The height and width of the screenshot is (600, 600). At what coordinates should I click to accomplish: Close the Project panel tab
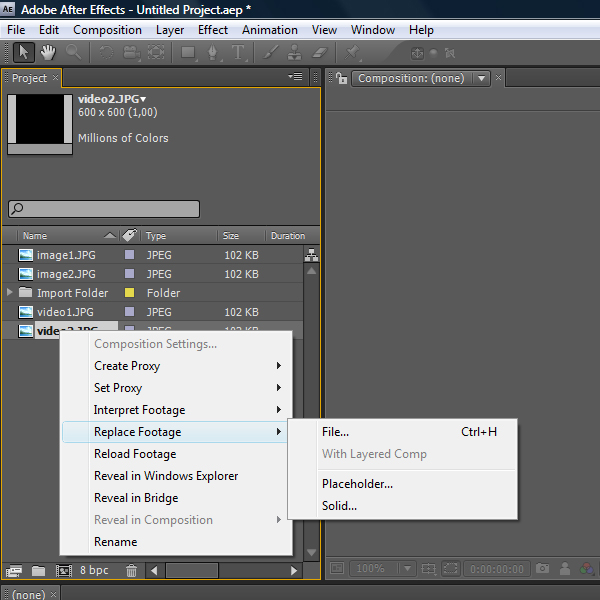coord(55,77)
